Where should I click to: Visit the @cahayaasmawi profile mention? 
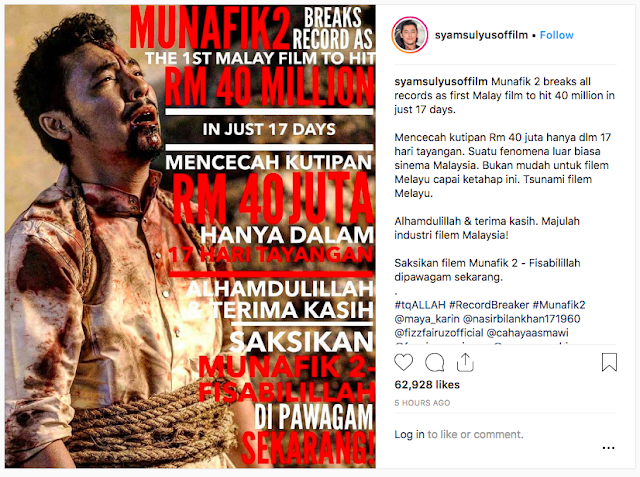click(x=528, y=333)
